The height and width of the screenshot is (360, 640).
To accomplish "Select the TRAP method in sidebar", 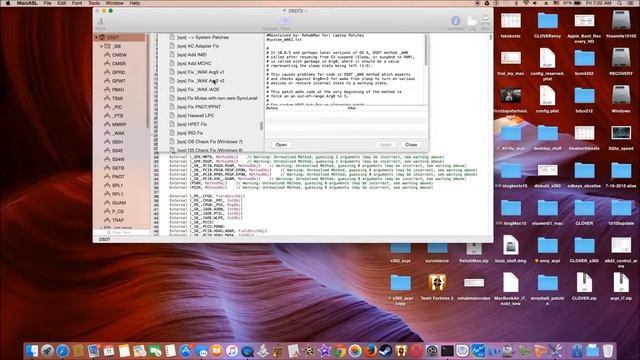I will click(118, 220).
